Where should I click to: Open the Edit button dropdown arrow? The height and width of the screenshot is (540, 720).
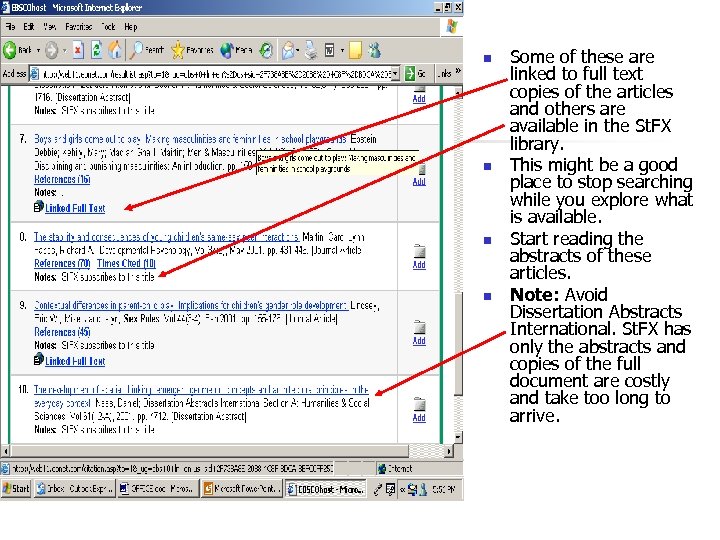pyautogui.click(x=342, y=51)
